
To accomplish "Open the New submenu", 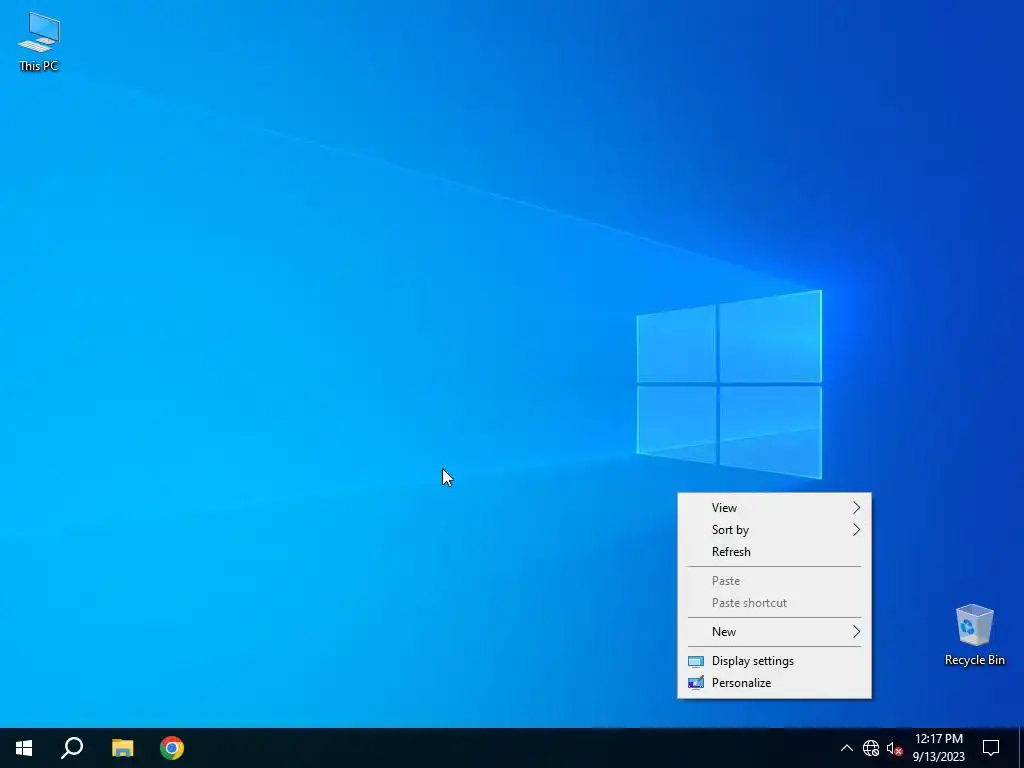I will 775,632.
